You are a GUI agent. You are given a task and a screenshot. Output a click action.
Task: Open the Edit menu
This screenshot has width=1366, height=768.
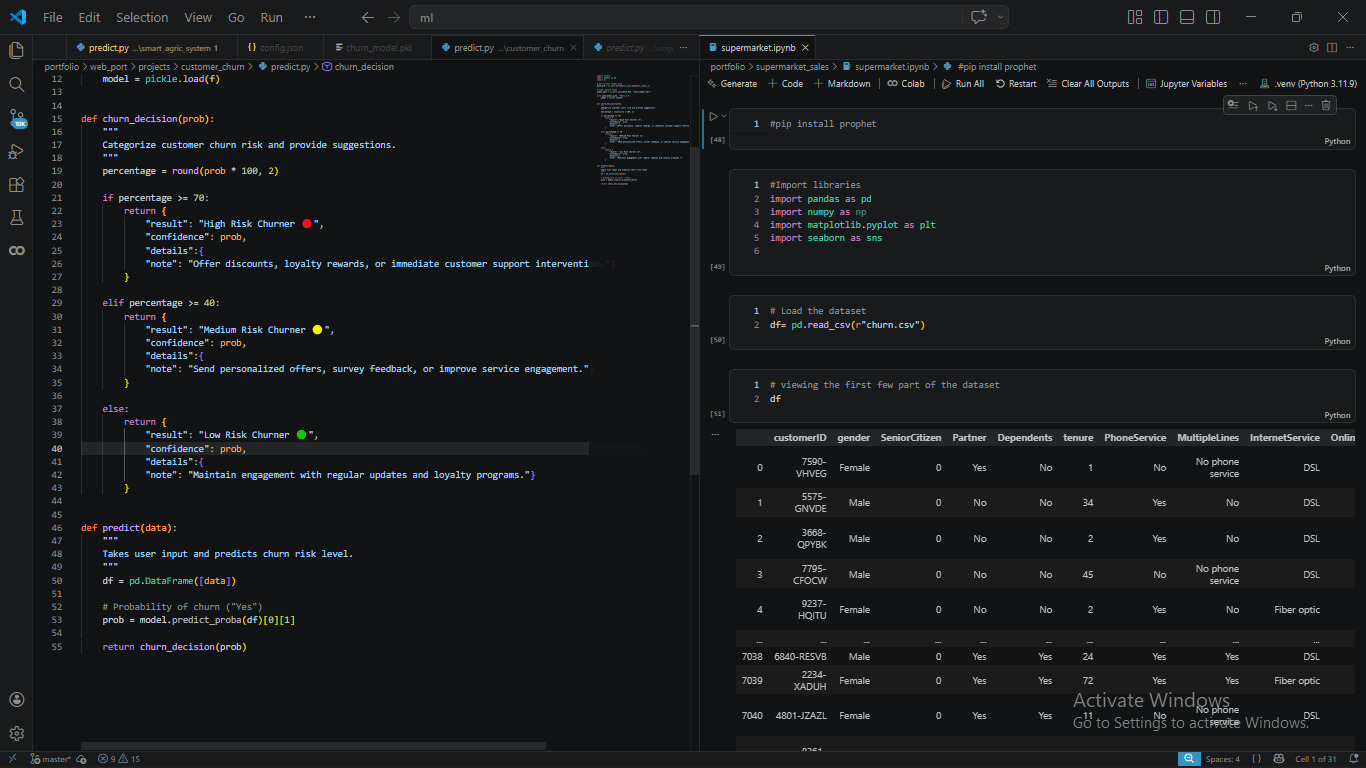[x=89, y=17]
